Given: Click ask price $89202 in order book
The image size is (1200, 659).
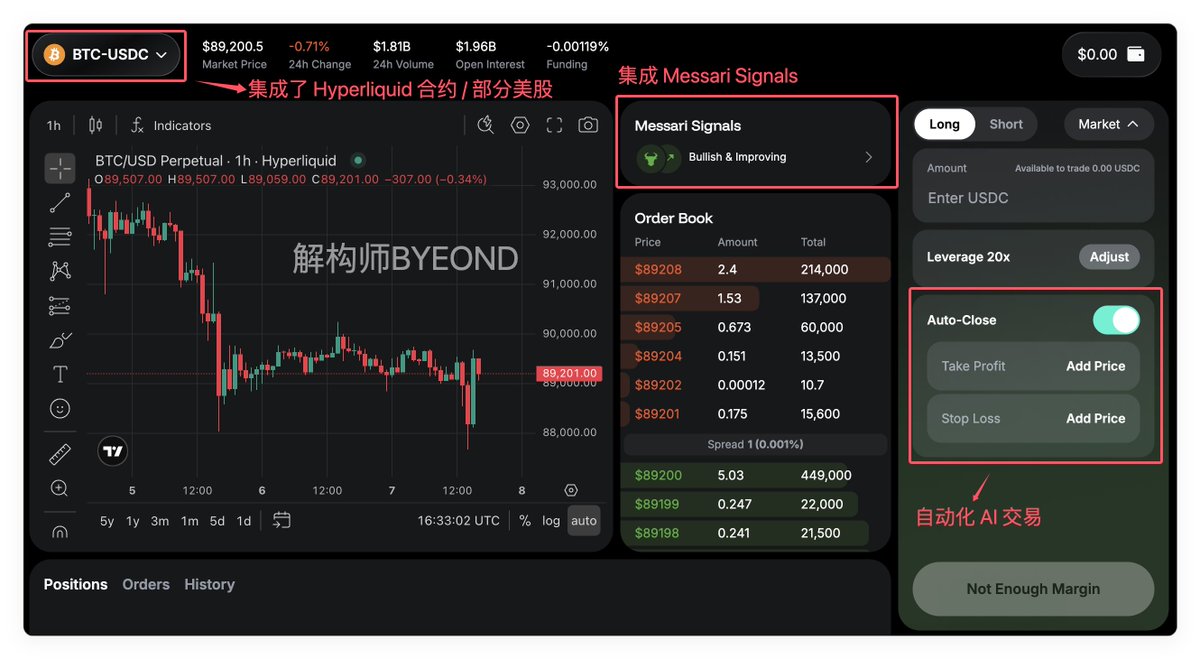Looking at the screenshot, I should click(658, 385).
